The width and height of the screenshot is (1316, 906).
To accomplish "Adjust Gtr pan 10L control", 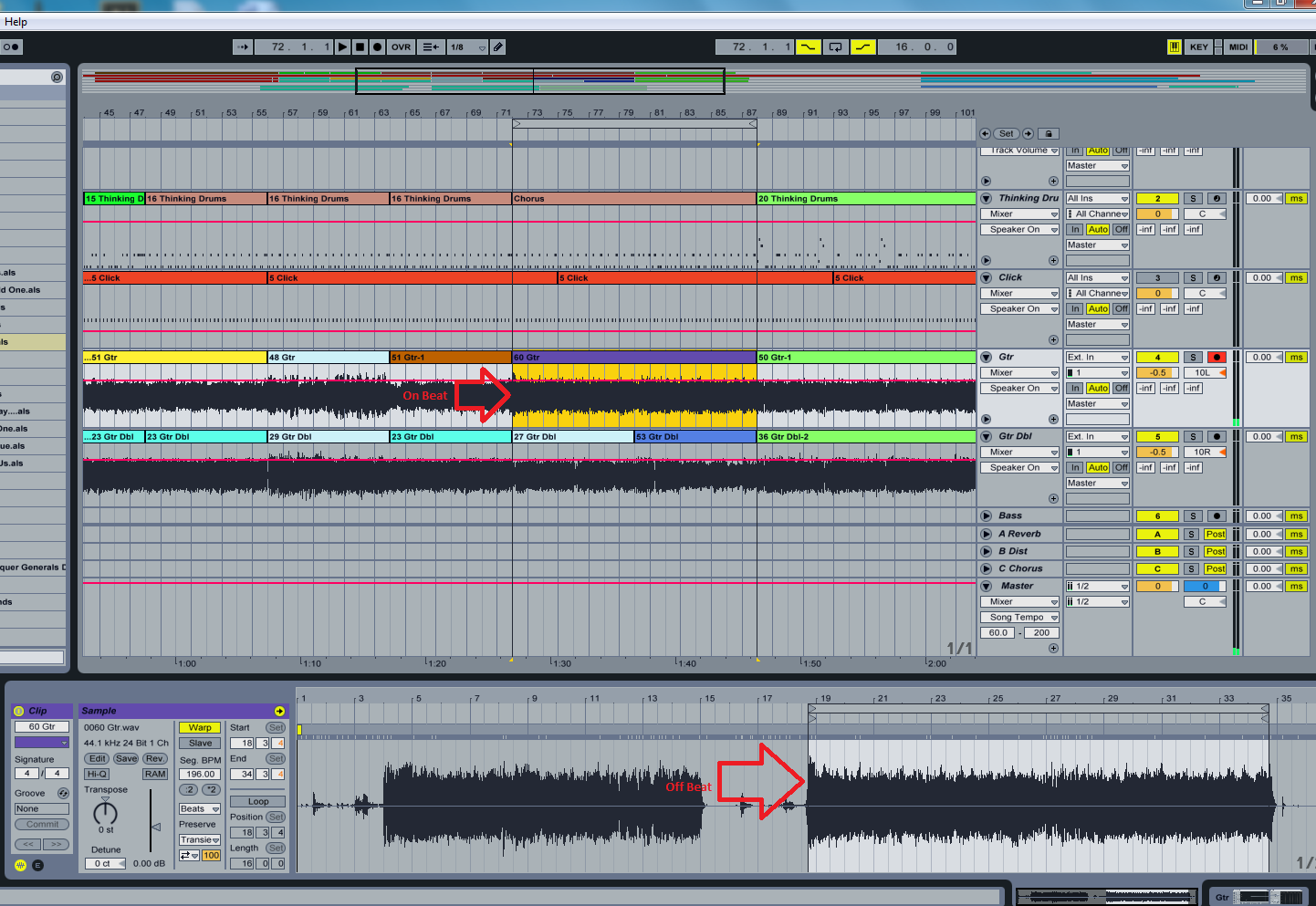I will click(1206, 372).
